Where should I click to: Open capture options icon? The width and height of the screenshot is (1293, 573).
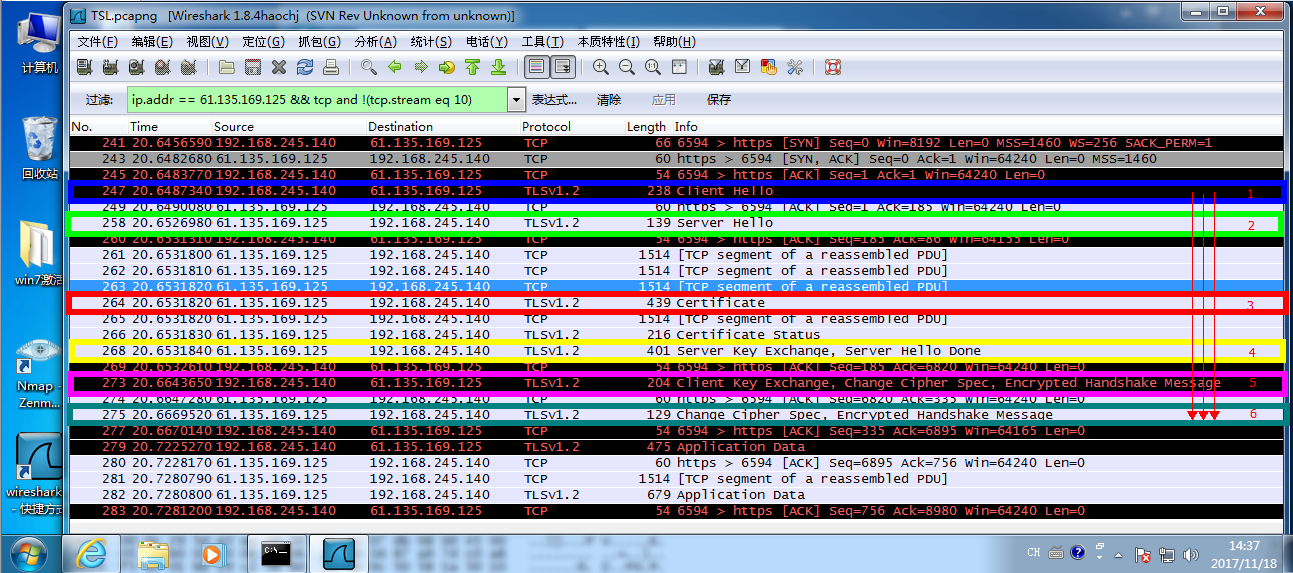[111, 67]
